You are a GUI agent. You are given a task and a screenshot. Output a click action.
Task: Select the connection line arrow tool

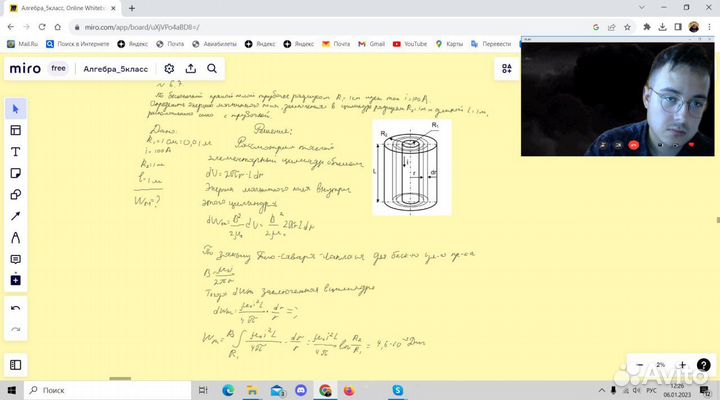(15, 216)
